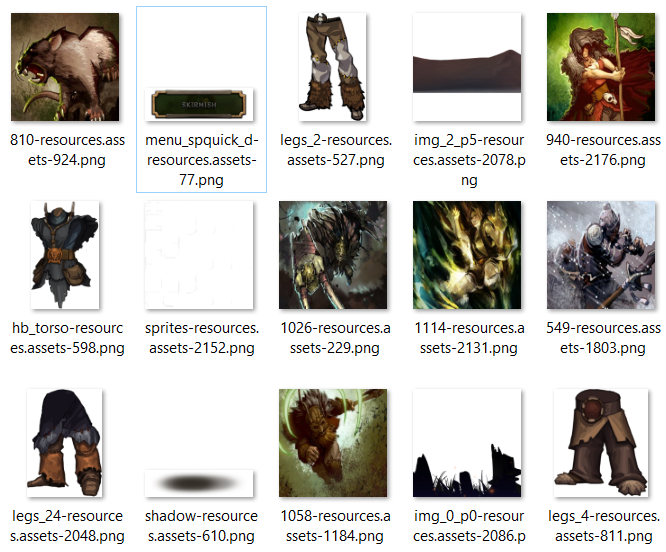Select the shadow-resources.assets-610.png shadow thumbnail
This screenshot has width=666, height=552.
[x=199, y=483]
